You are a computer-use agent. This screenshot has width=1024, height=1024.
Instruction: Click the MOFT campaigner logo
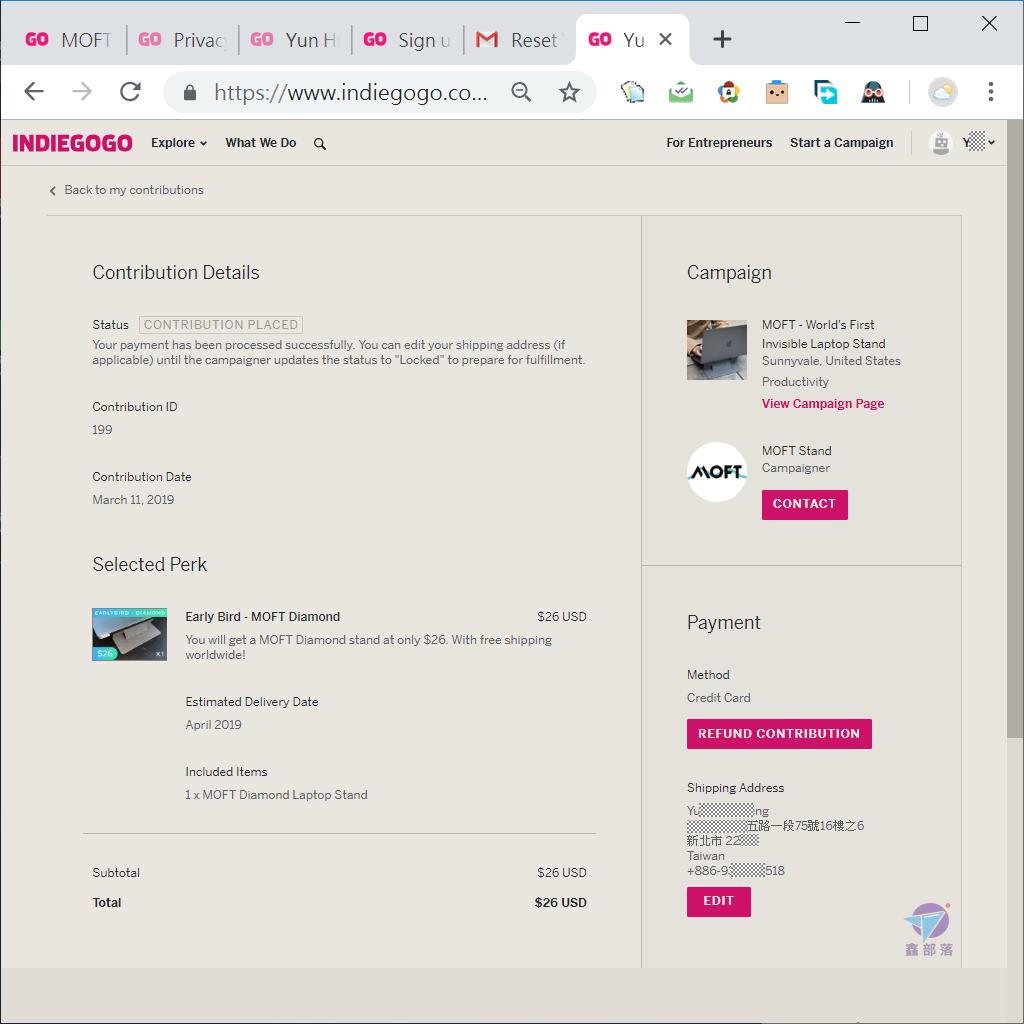pos(716,472)
